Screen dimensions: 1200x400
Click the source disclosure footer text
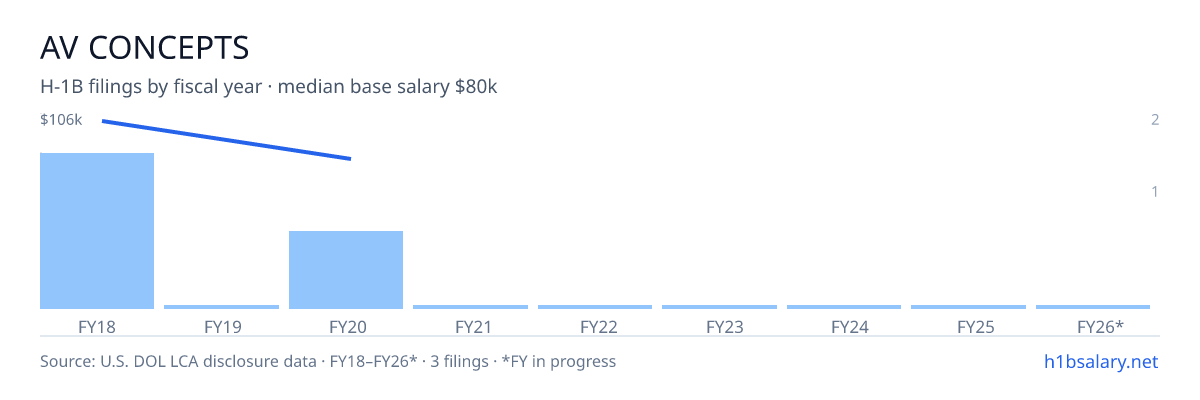328,361
